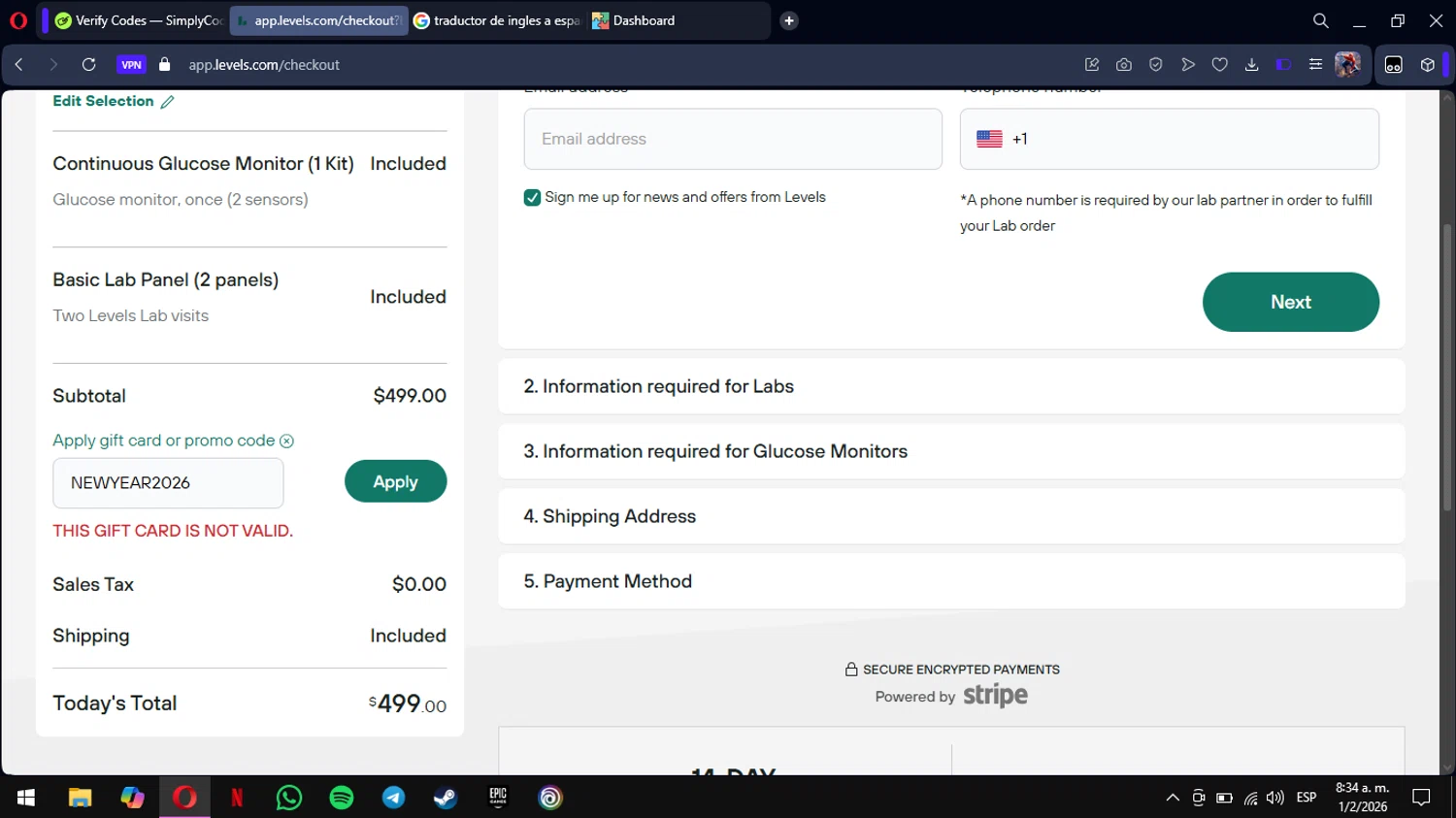1456x818 pixels.
Task: Open WhatsApp from the taskbar
Action: pyautogui.click(x=289, y=798)
